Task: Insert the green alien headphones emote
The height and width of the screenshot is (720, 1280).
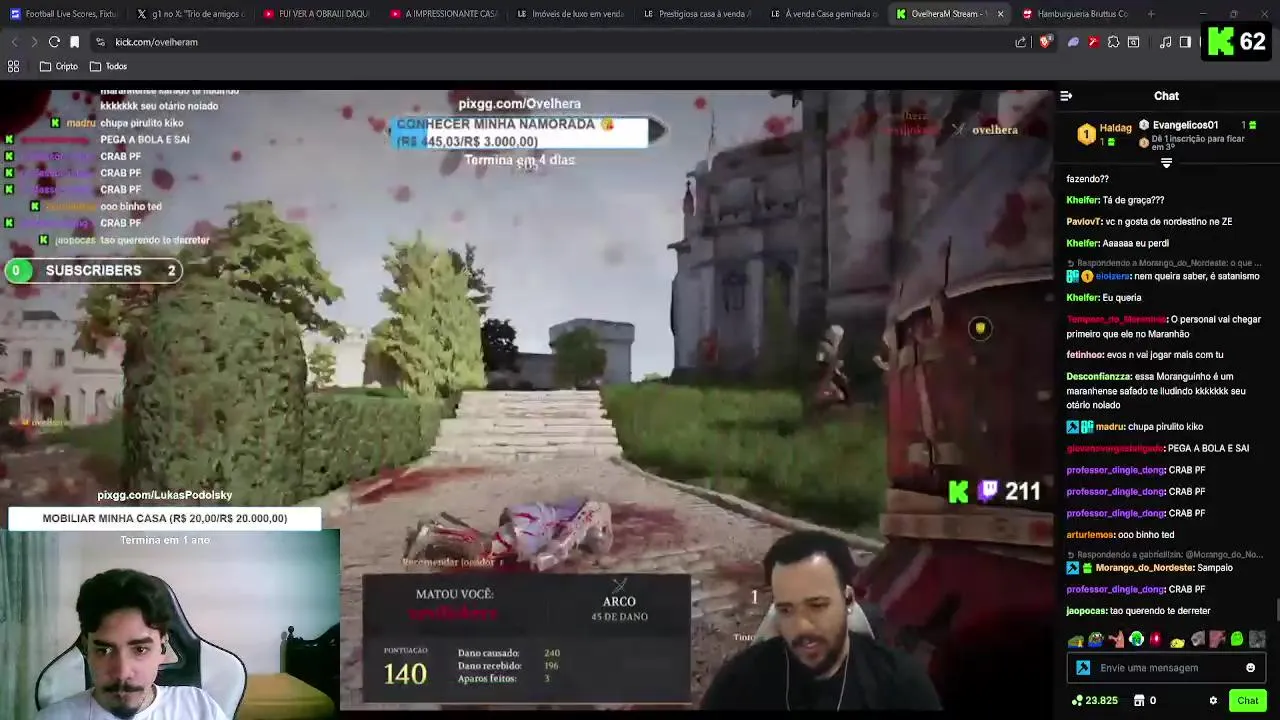Action: click(1136, 640)
